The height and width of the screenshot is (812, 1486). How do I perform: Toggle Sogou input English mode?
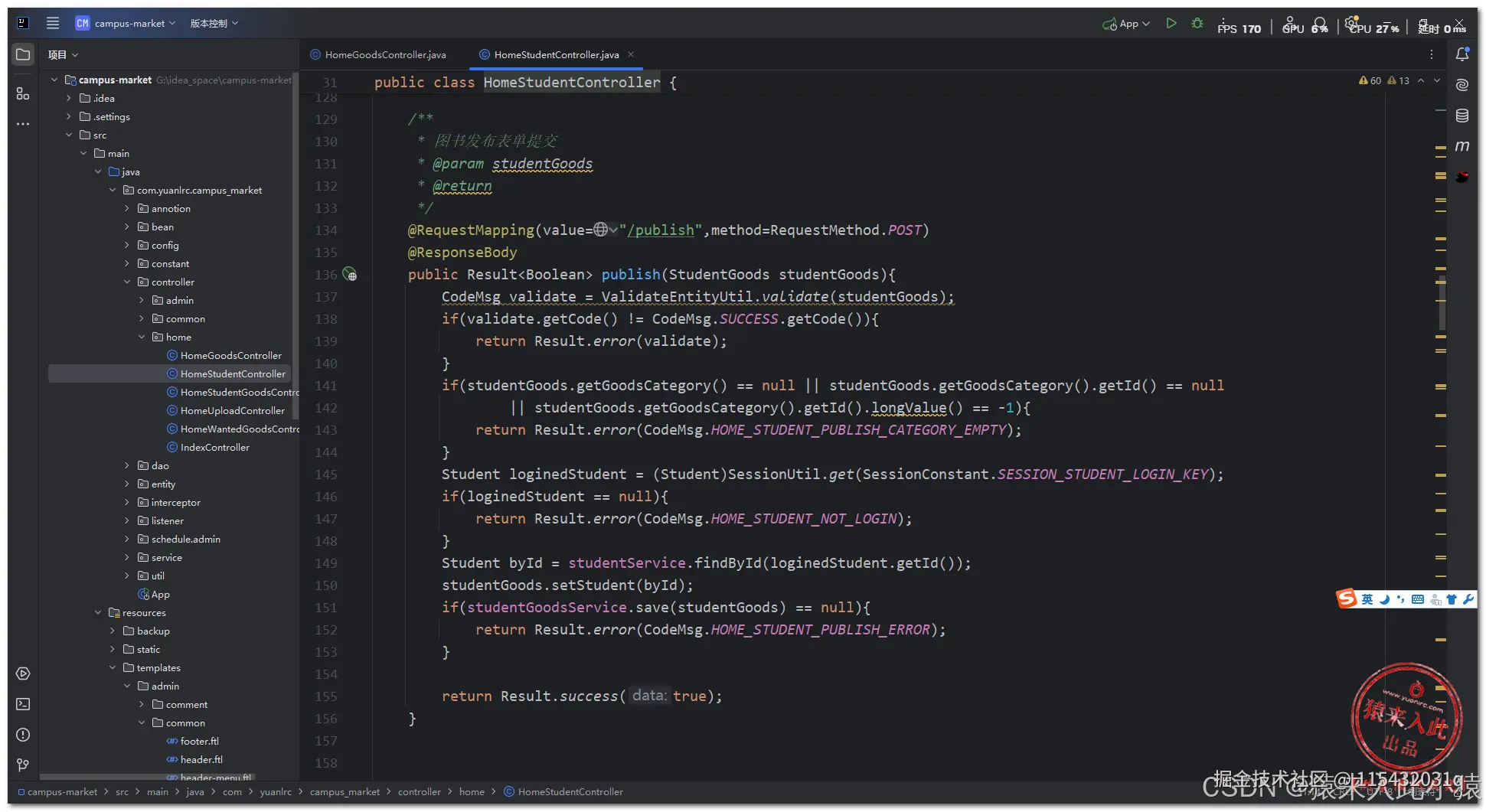pos(1367,599)
